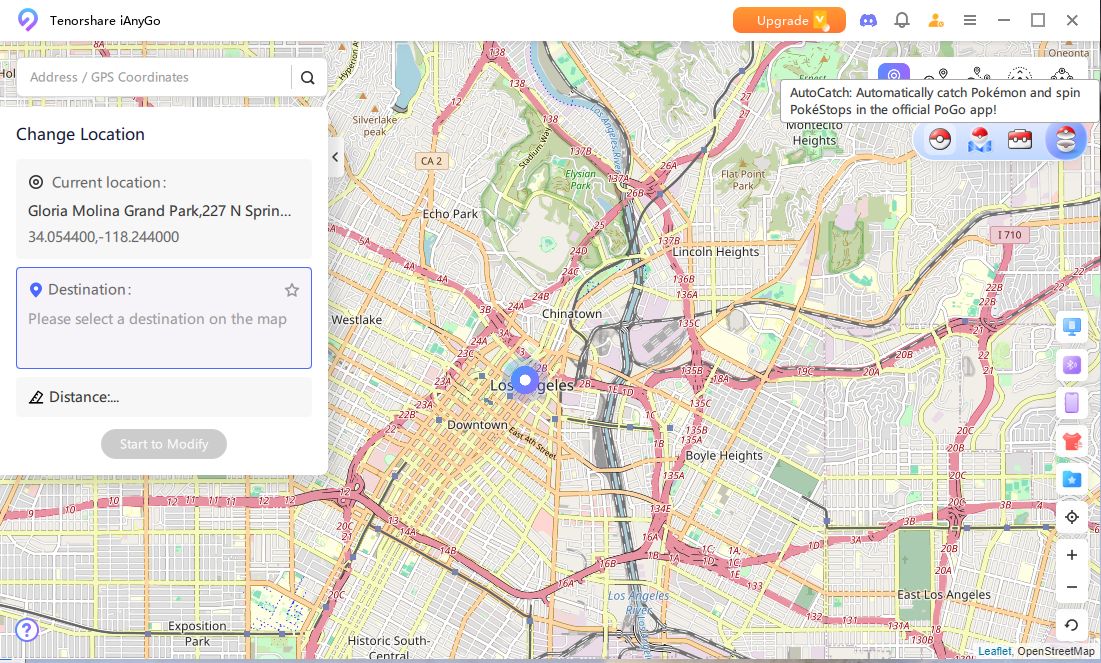Collapse the Change Location side panel
1101x663 pixels.
pos(335,157)
